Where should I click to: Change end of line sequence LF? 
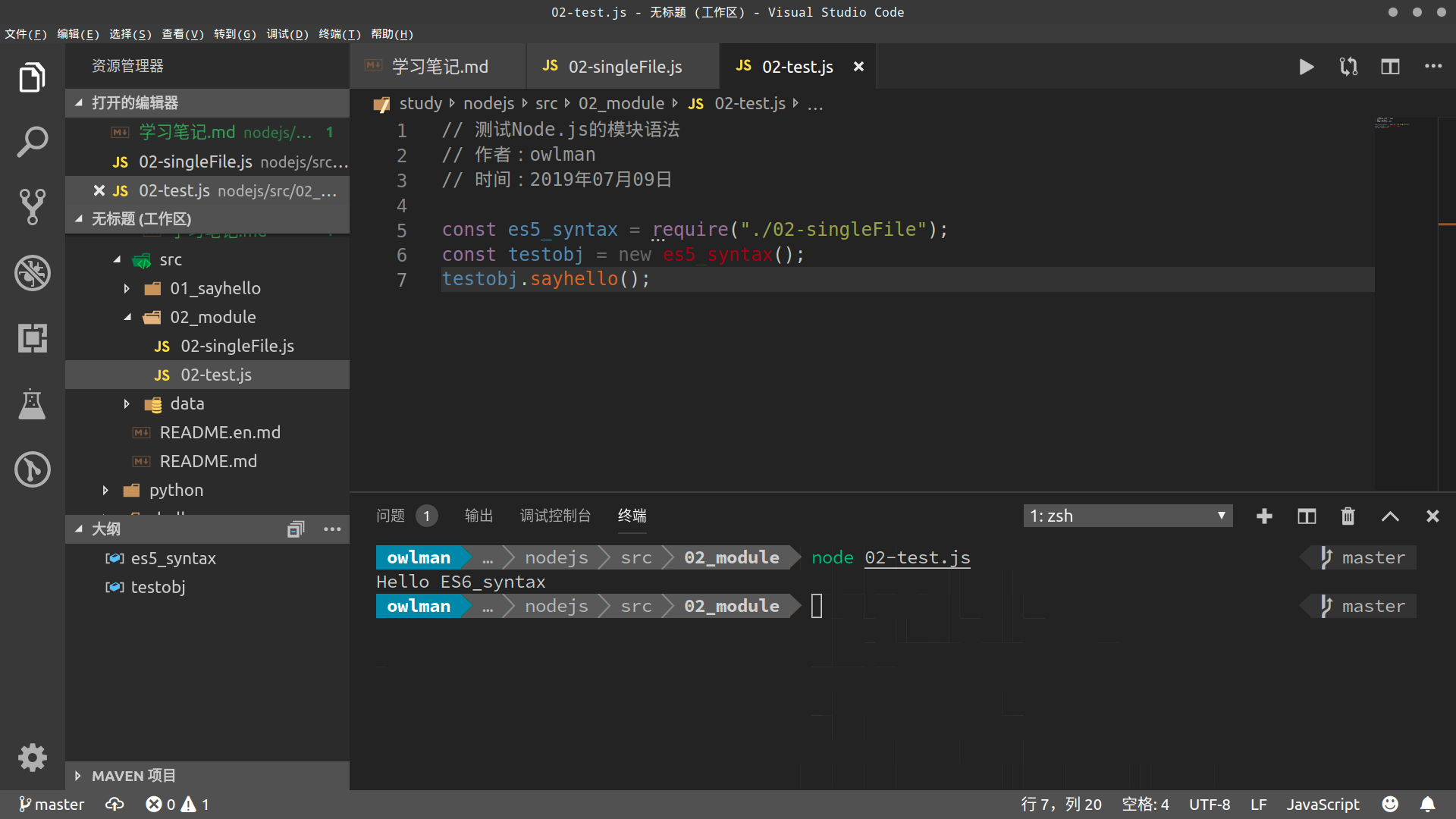pyautogui.click(x=1259, y=805)
